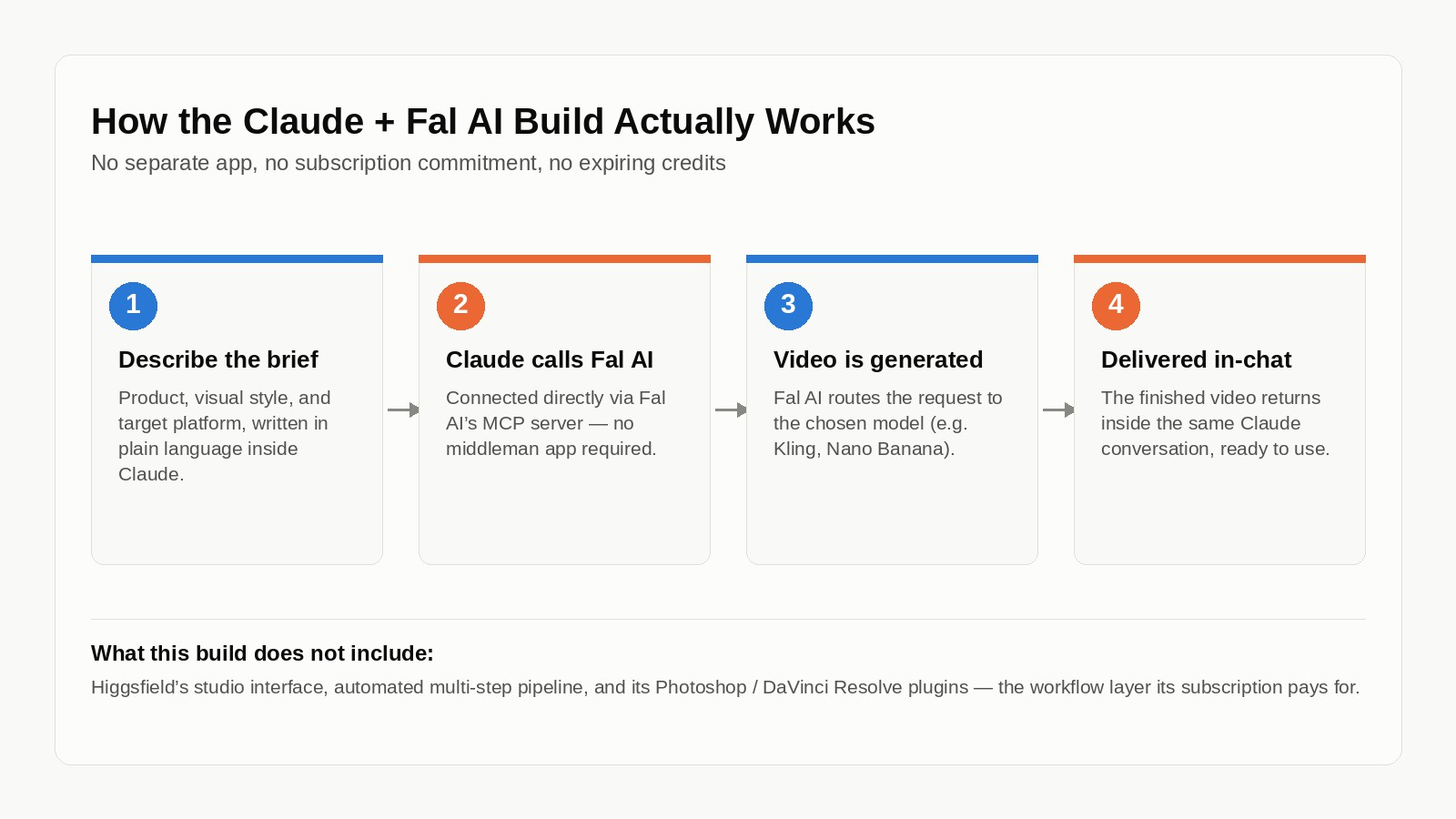Click the main title 'How the Claude + Fal AI Build Actually Works'
The image size is (1456, 819).
tap(483, 122)
